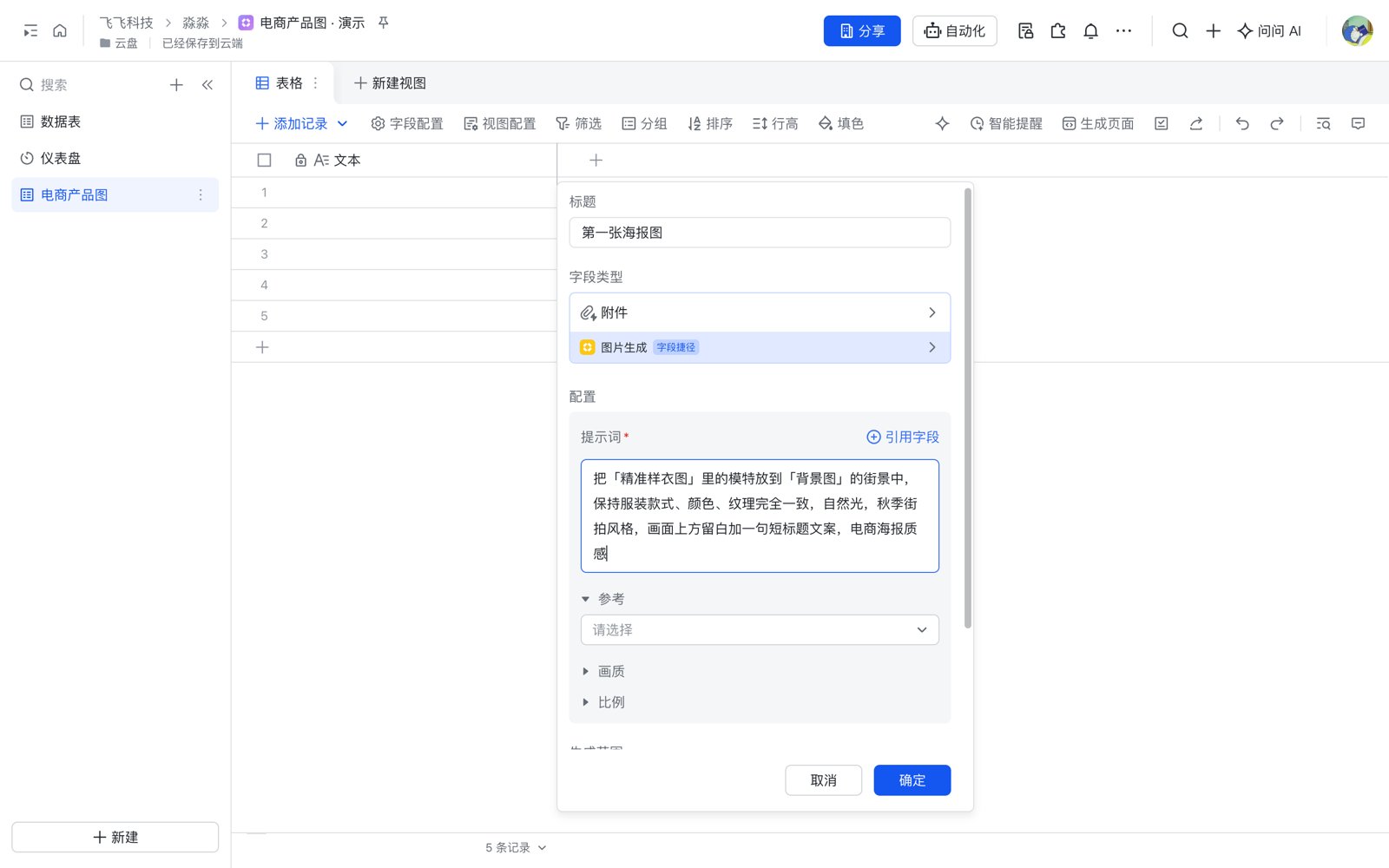
Task: Expand the 画质 section
Action: pos(603,672)
